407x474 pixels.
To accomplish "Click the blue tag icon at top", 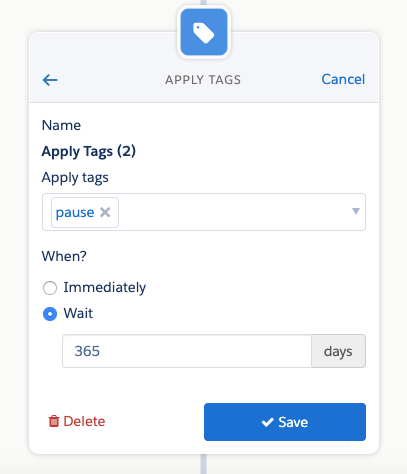I will [x=204, y=32].
